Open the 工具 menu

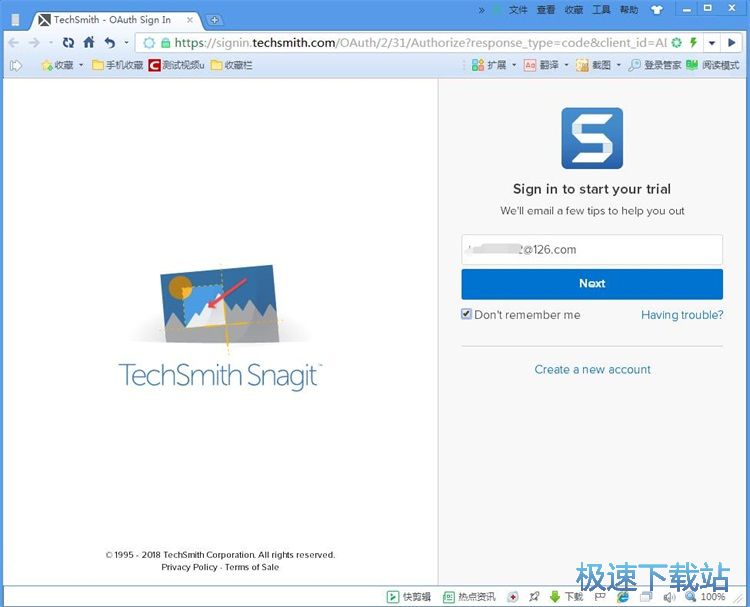click(601, 10)
